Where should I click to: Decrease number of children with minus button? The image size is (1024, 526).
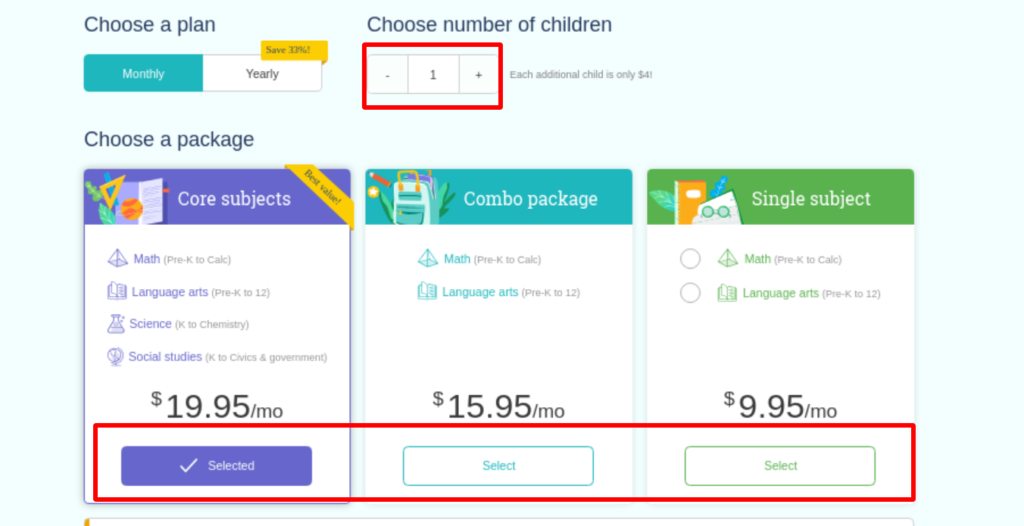[387, 75]
